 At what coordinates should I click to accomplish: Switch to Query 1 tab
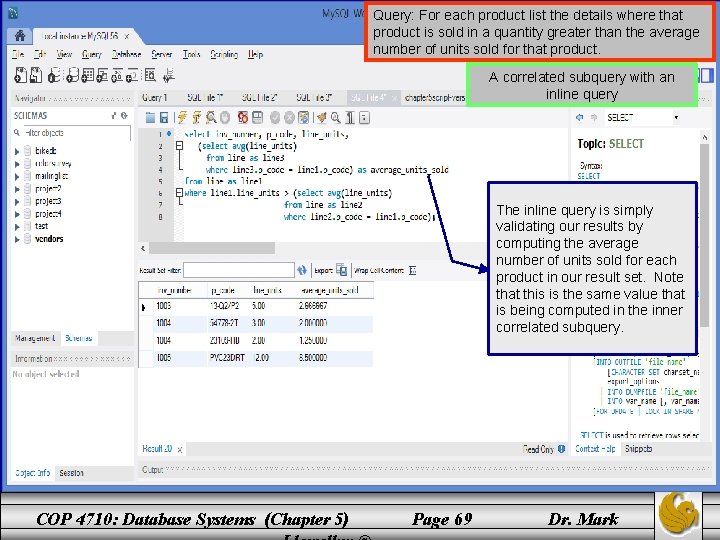(x=155, y=97)
